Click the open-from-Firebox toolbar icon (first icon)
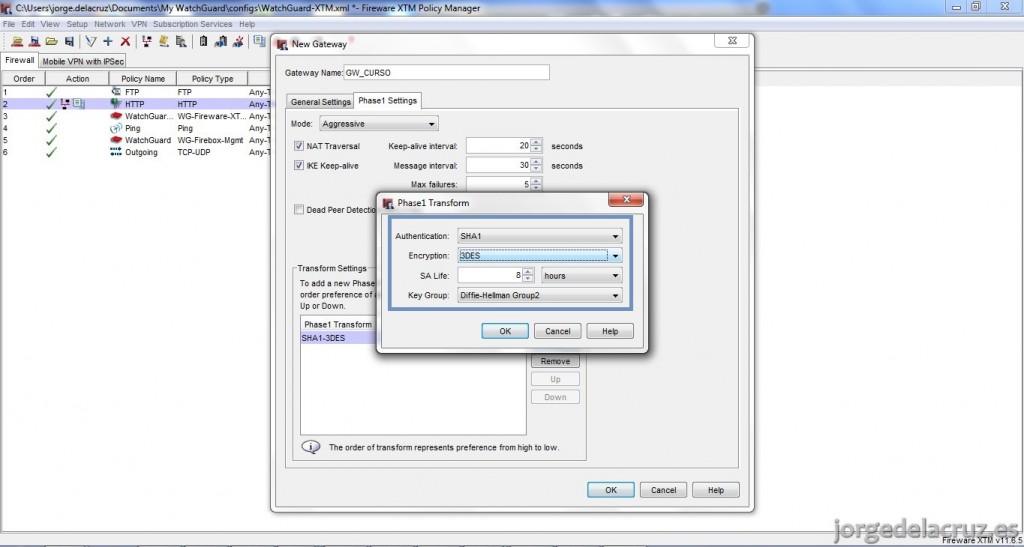 18,41
